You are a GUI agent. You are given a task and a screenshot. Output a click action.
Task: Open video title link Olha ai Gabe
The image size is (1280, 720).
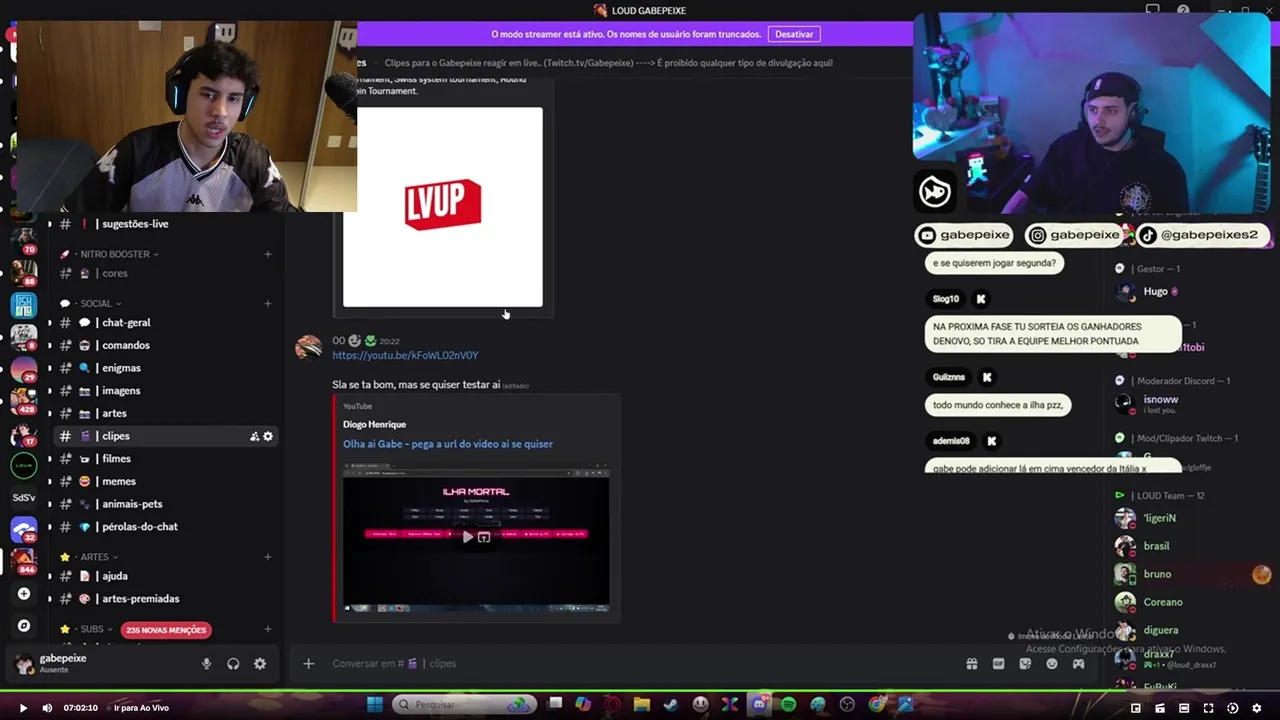448,444
